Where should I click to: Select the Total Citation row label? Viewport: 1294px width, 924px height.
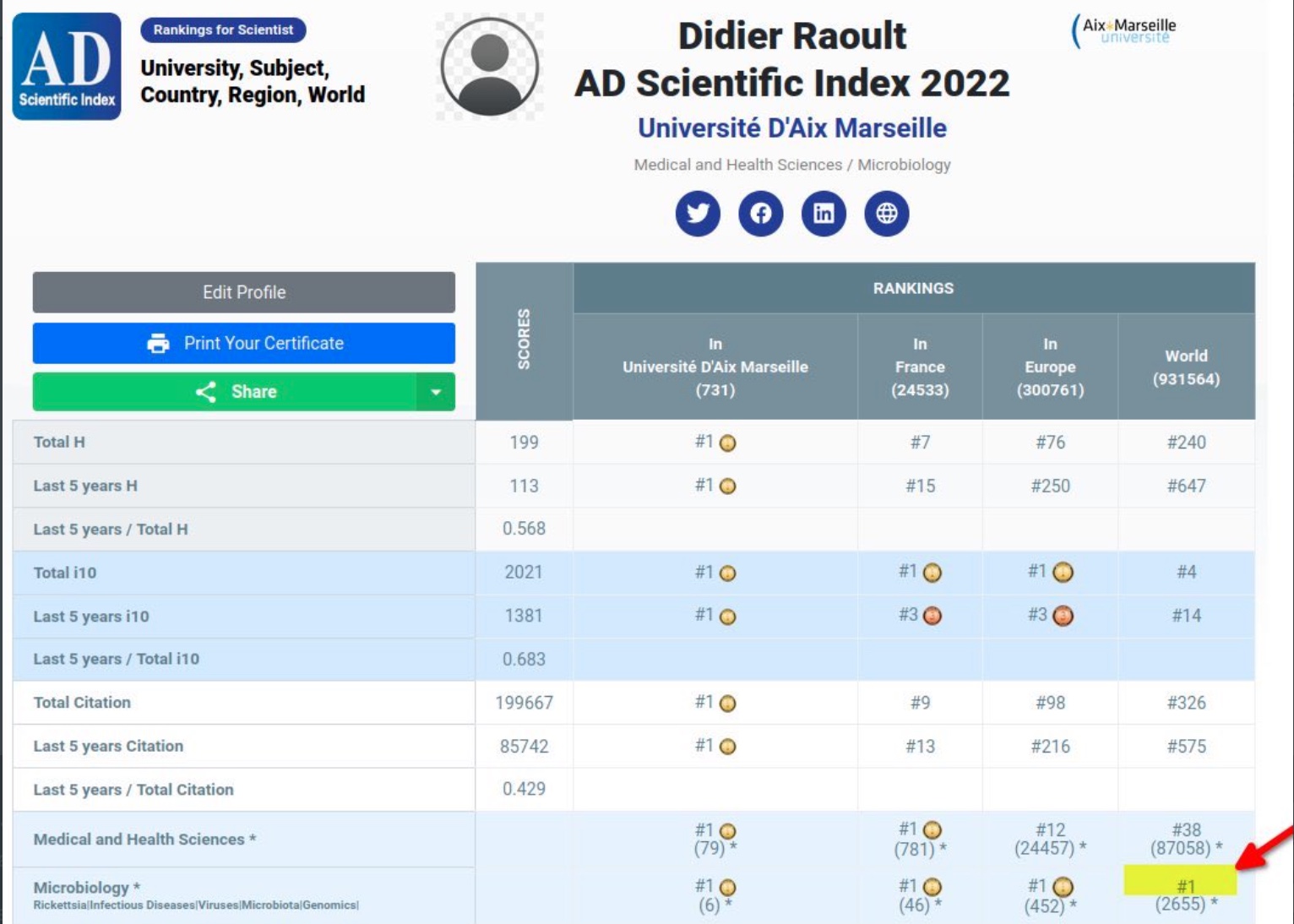82,703
